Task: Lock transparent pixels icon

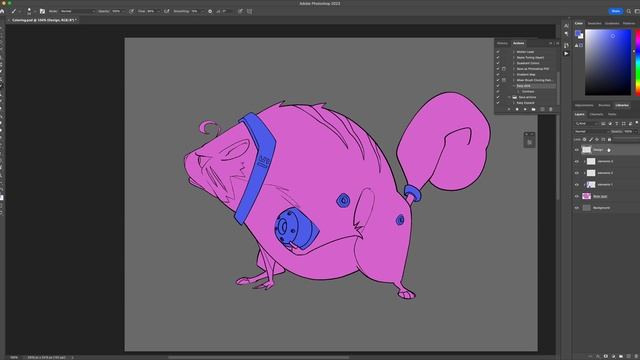Action: tap(585, 140)
